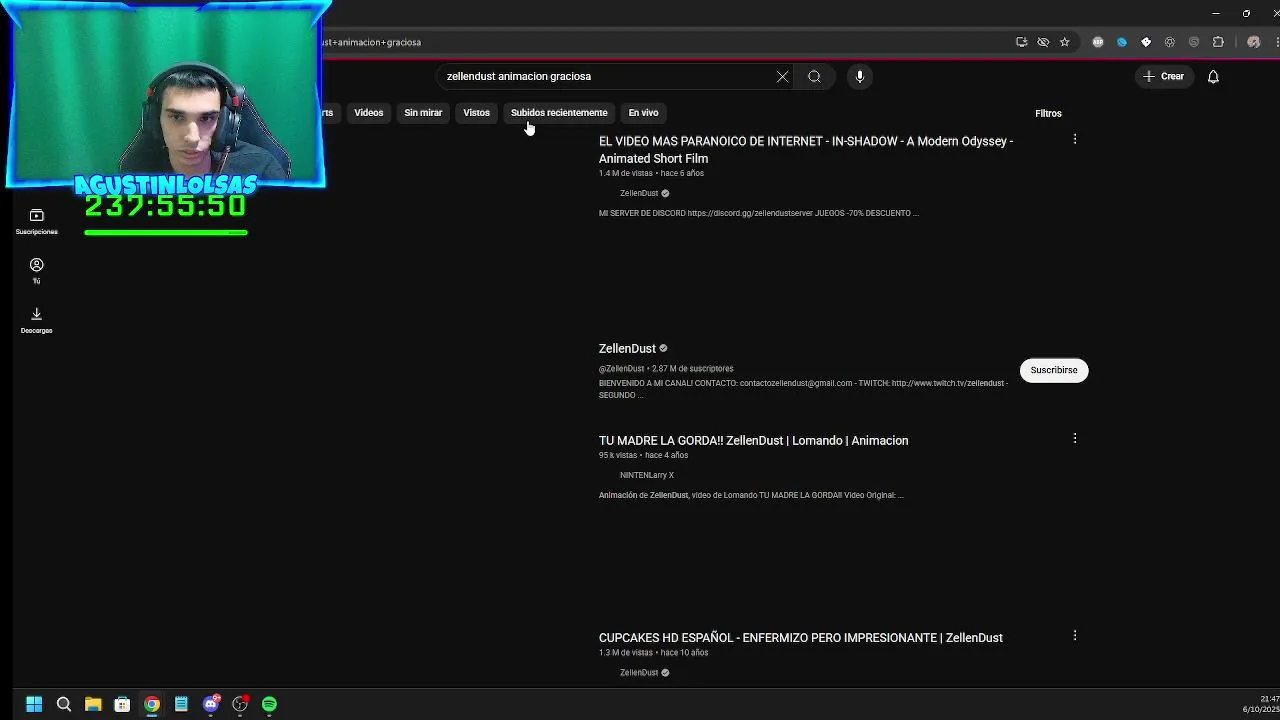Open Notepad from the taskbar

click(x=181, y=704)
